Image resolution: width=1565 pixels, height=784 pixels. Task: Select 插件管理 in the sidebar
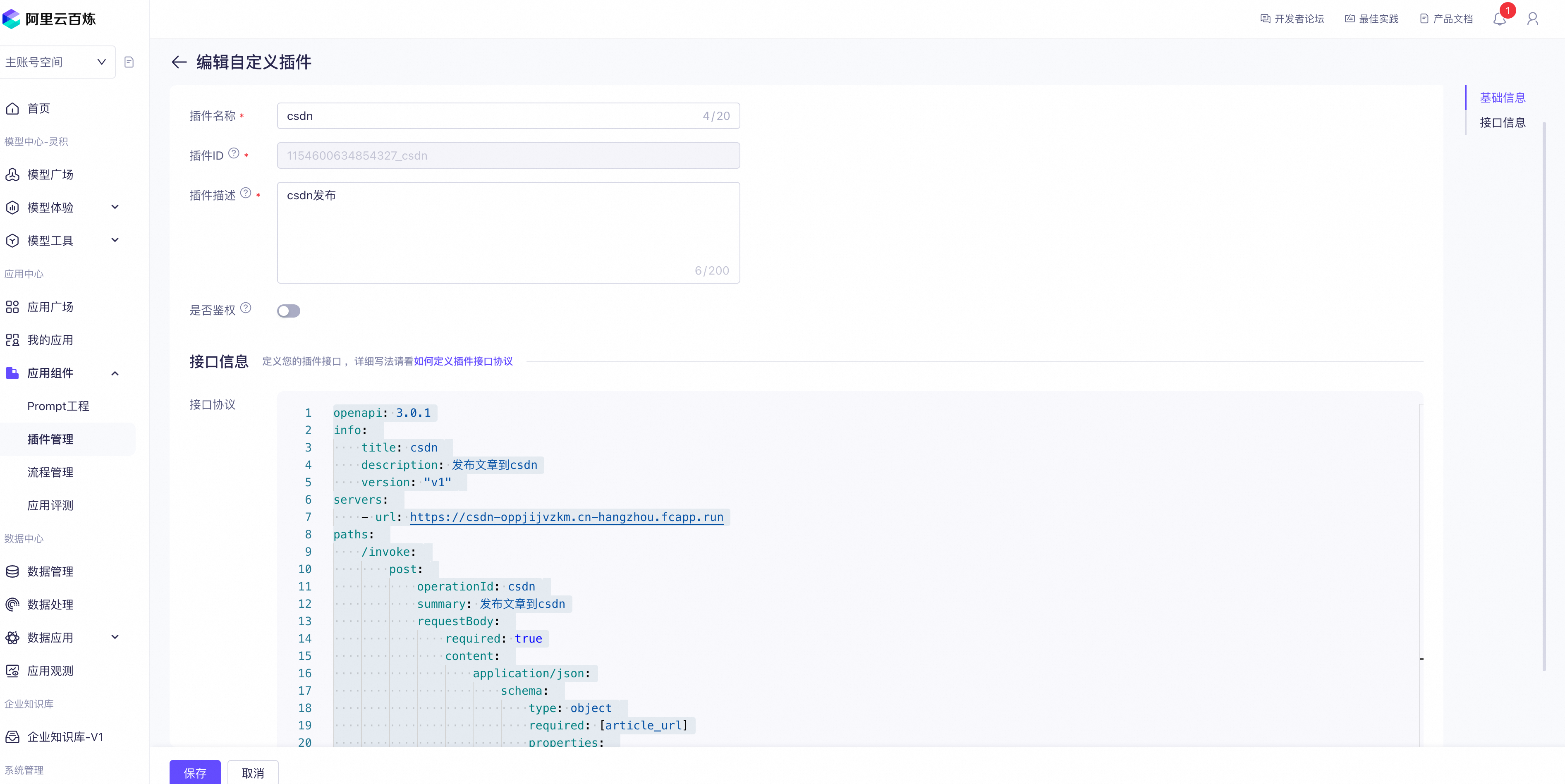(50, 440)
